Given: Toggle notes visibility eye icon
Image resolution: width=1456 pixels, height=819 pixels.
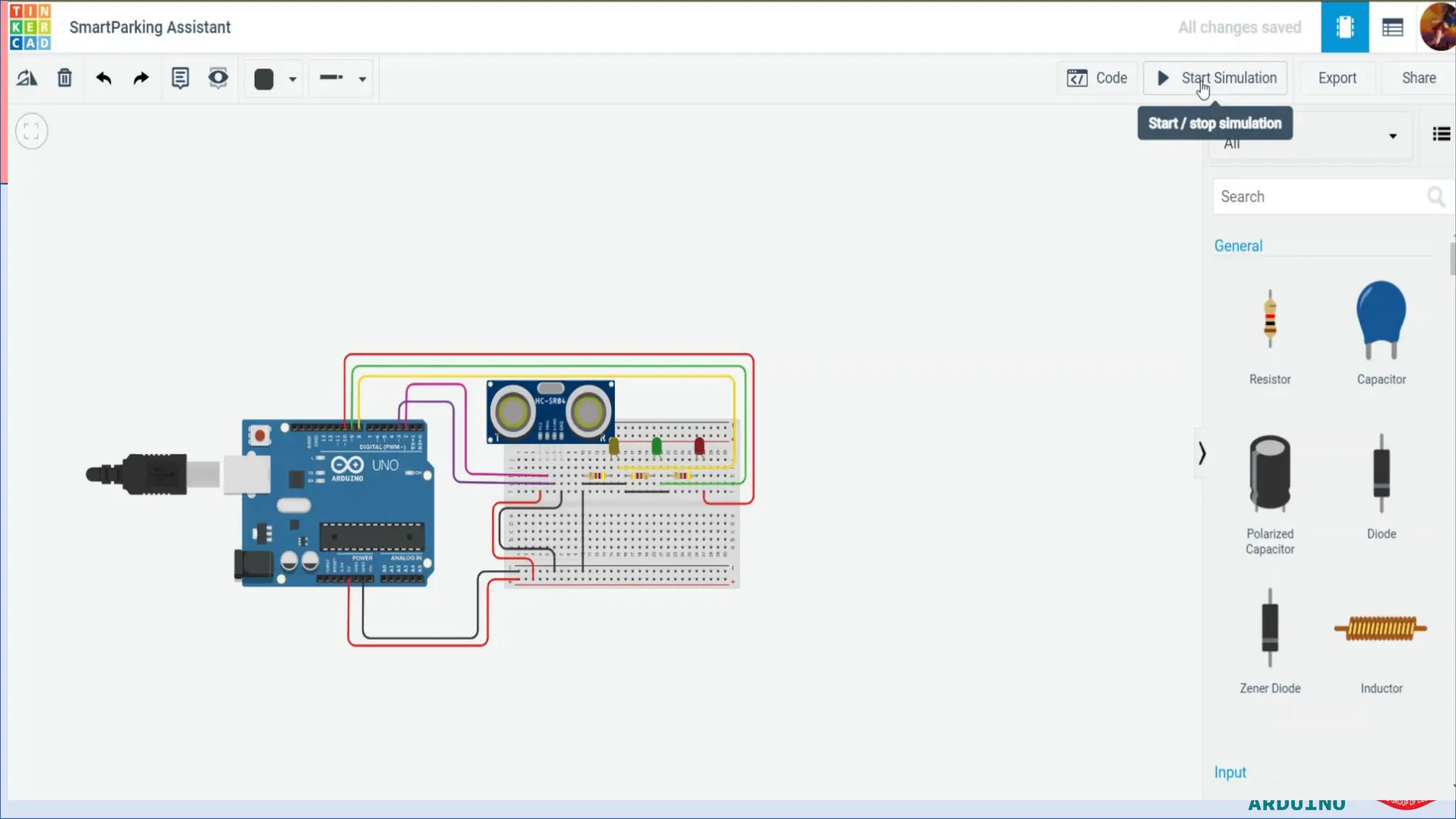Looking at the screenshot, I should tap(218, 77).
